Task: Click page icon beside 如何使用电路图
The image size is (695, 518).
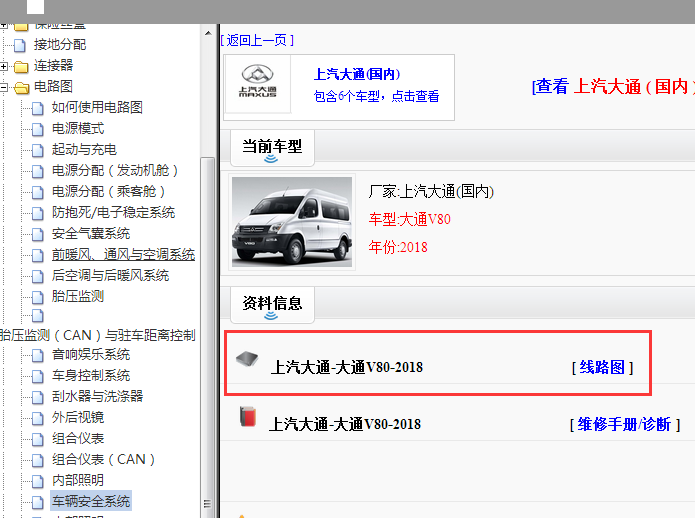Action: point(38,108)
